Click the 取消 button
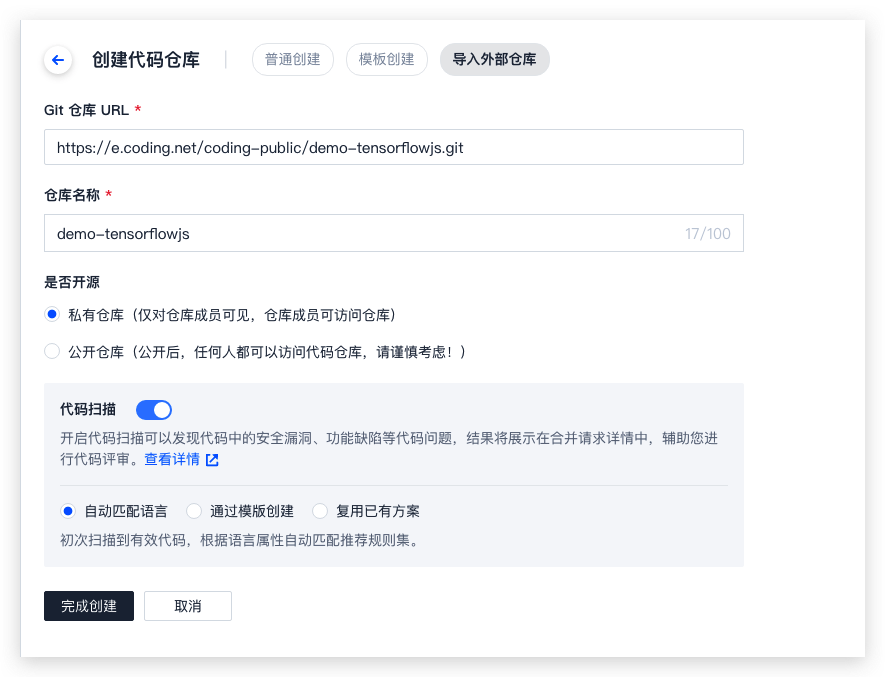The height and width of the screenshot is (677, 885). pos(187,606)
